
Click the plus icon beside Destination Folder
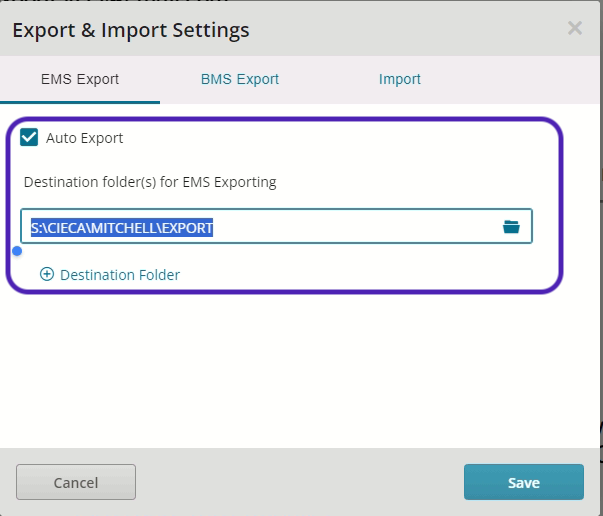(47, 274)
